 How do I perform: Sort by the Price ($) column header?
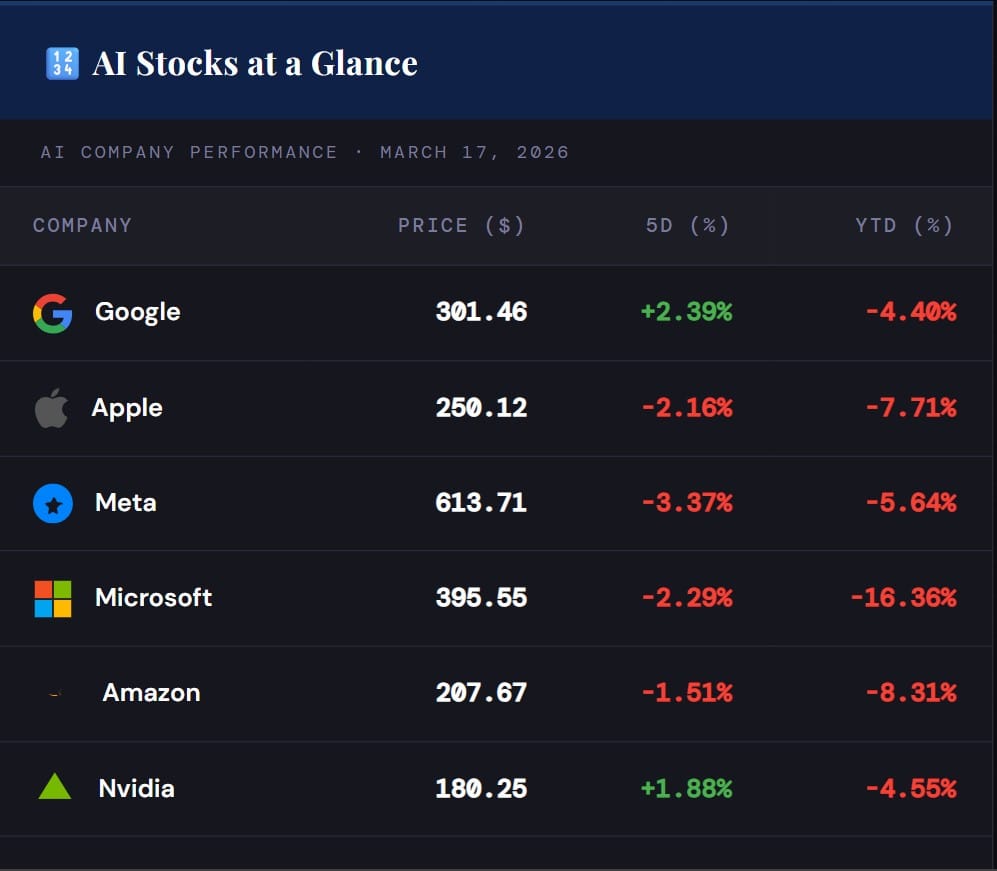[x=461, y=225]
